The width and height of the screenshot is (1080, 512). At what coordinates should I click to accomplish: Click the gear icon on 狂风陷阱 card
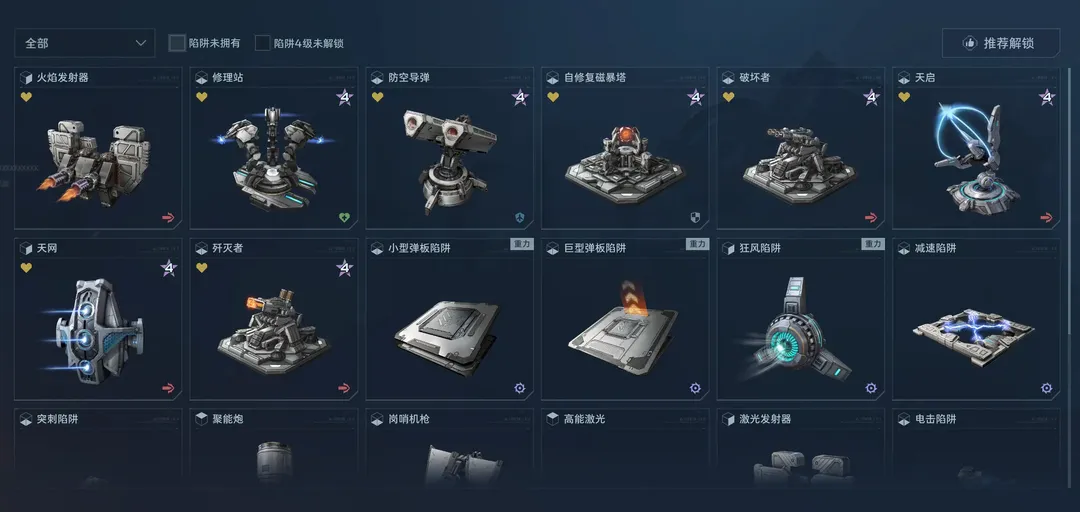[871, 388]
